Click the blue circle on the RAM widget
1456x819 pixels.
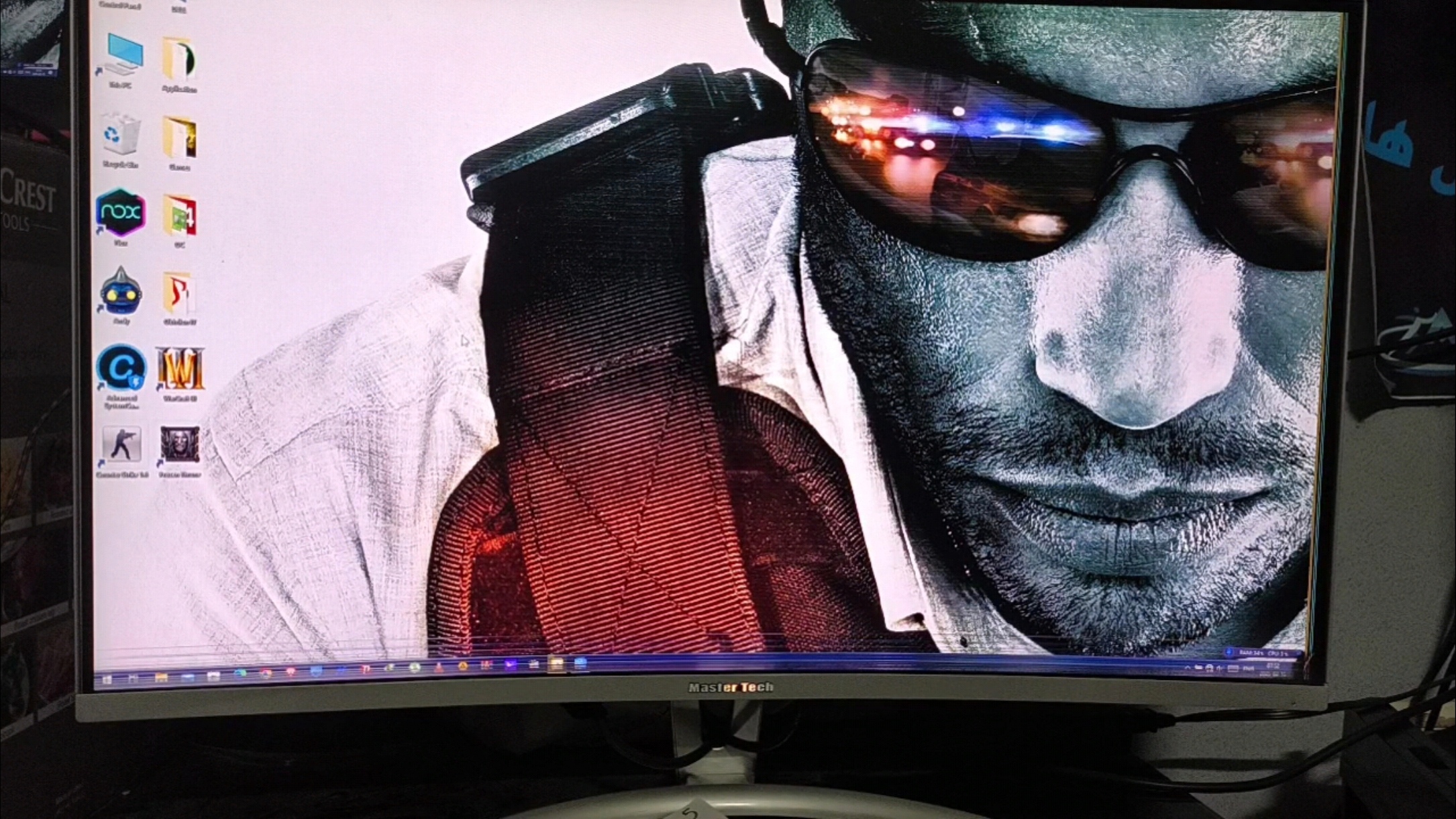tap(1229, 652)
